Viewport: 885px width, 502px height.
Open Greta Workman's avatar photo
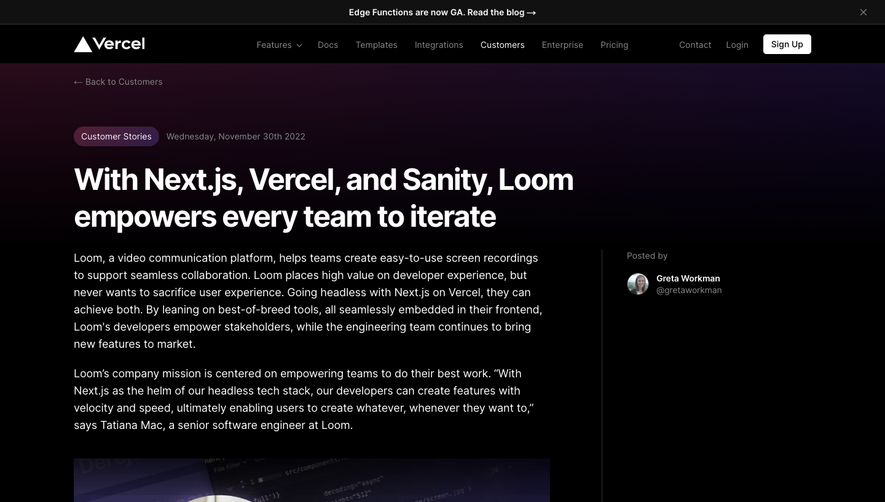point(638,284)
